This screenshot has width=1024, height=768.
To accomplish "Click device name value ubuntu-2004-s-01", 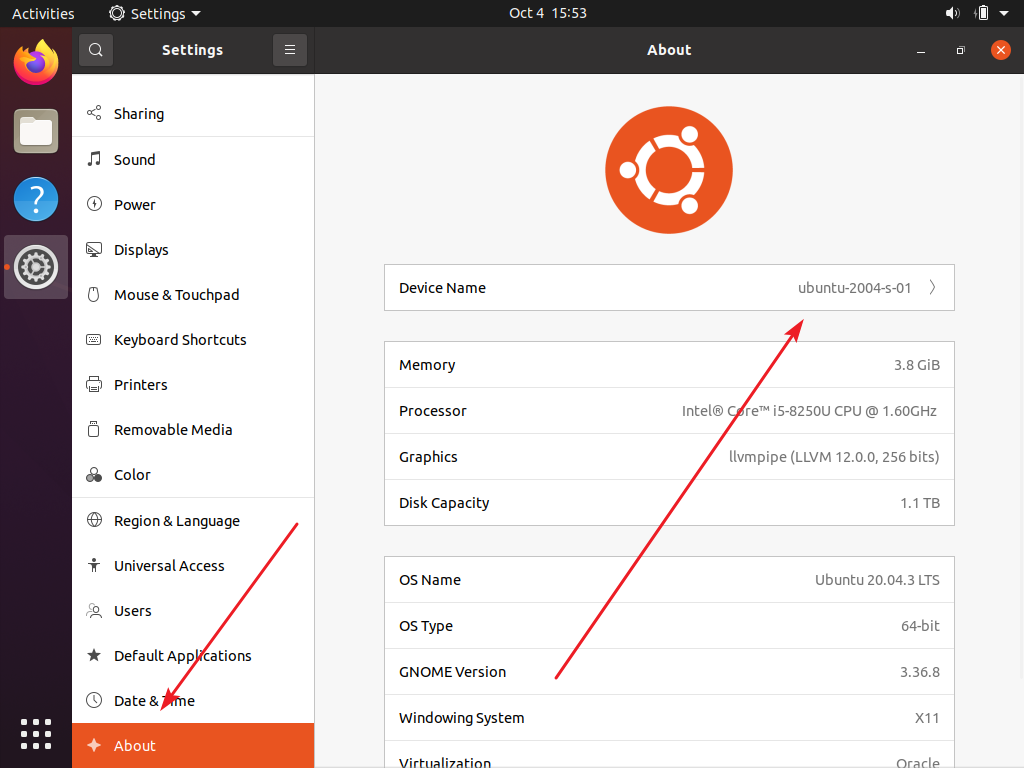I will coord(854,288).
